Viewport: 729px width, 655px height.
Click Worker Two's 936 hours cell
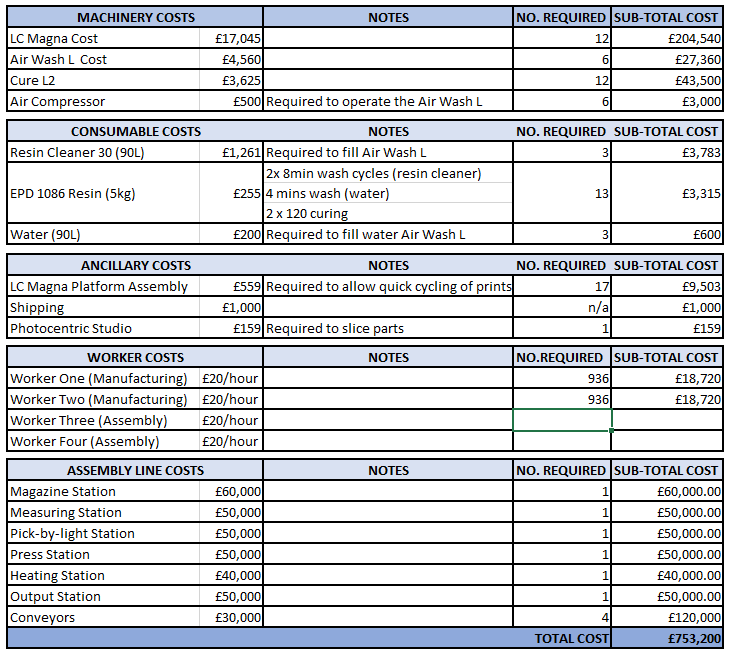tap(562, 399)
